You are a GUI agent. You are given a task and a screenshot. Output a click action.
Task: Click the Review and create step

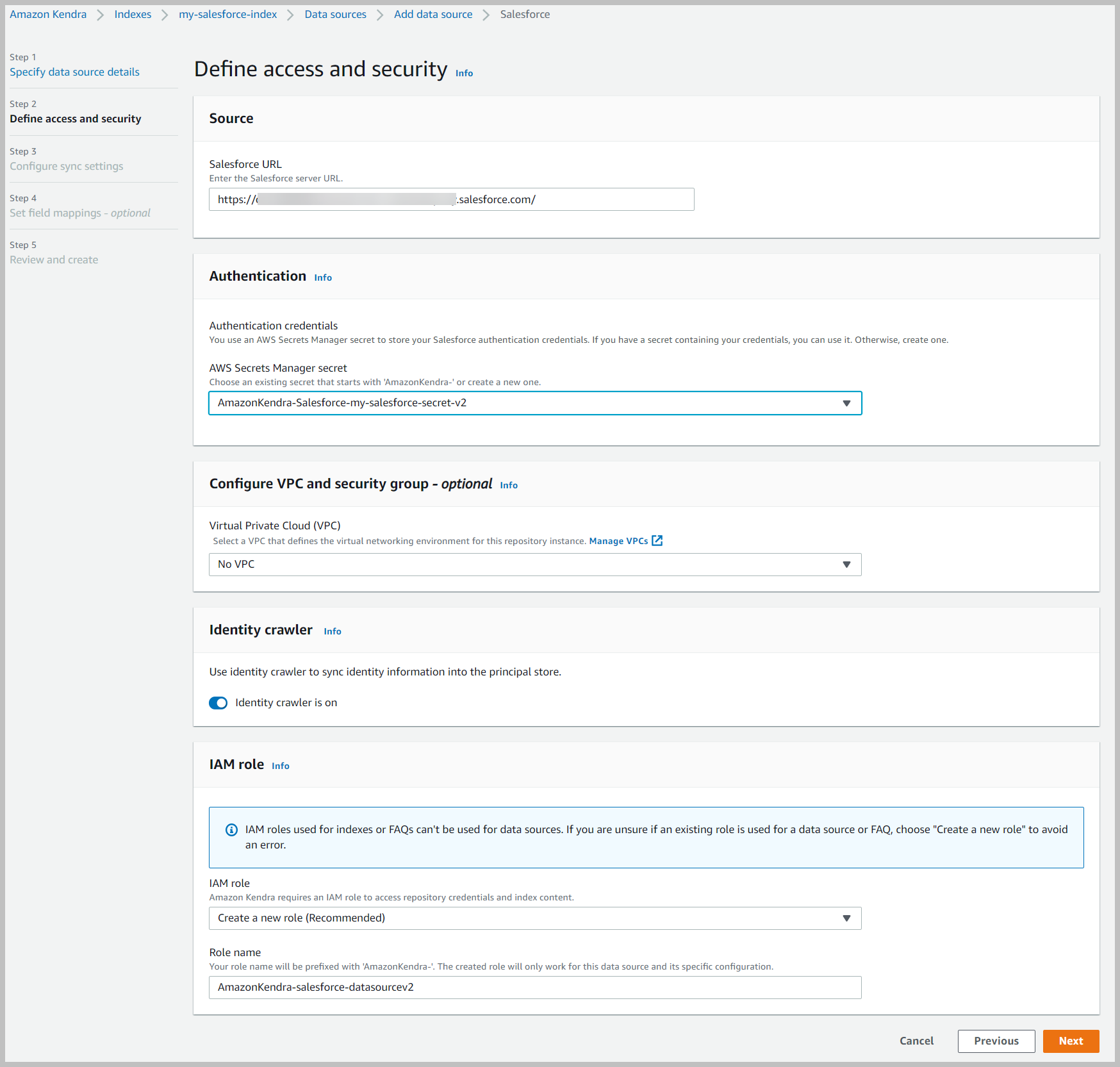(54, 260)
